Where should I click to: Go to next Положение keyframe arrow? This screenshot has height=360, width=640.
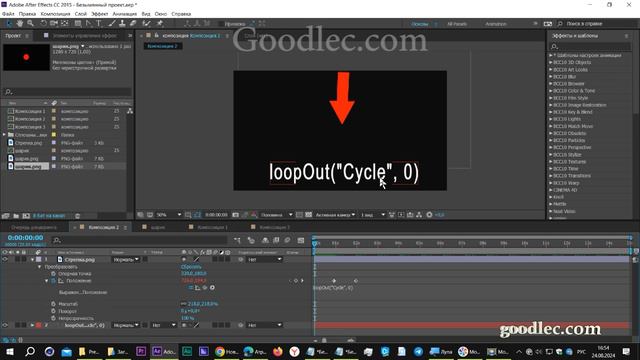click(302, 281)
